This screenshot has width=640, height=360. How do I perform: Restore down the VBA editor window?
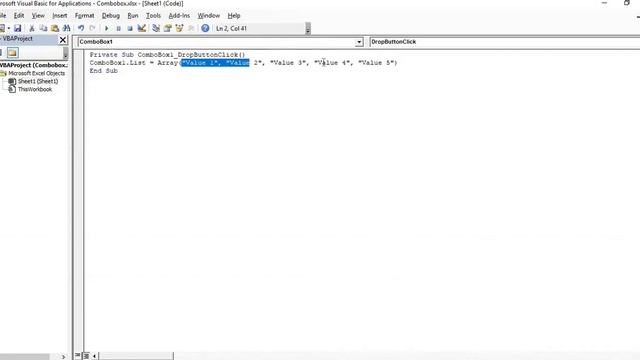point(627,3)
